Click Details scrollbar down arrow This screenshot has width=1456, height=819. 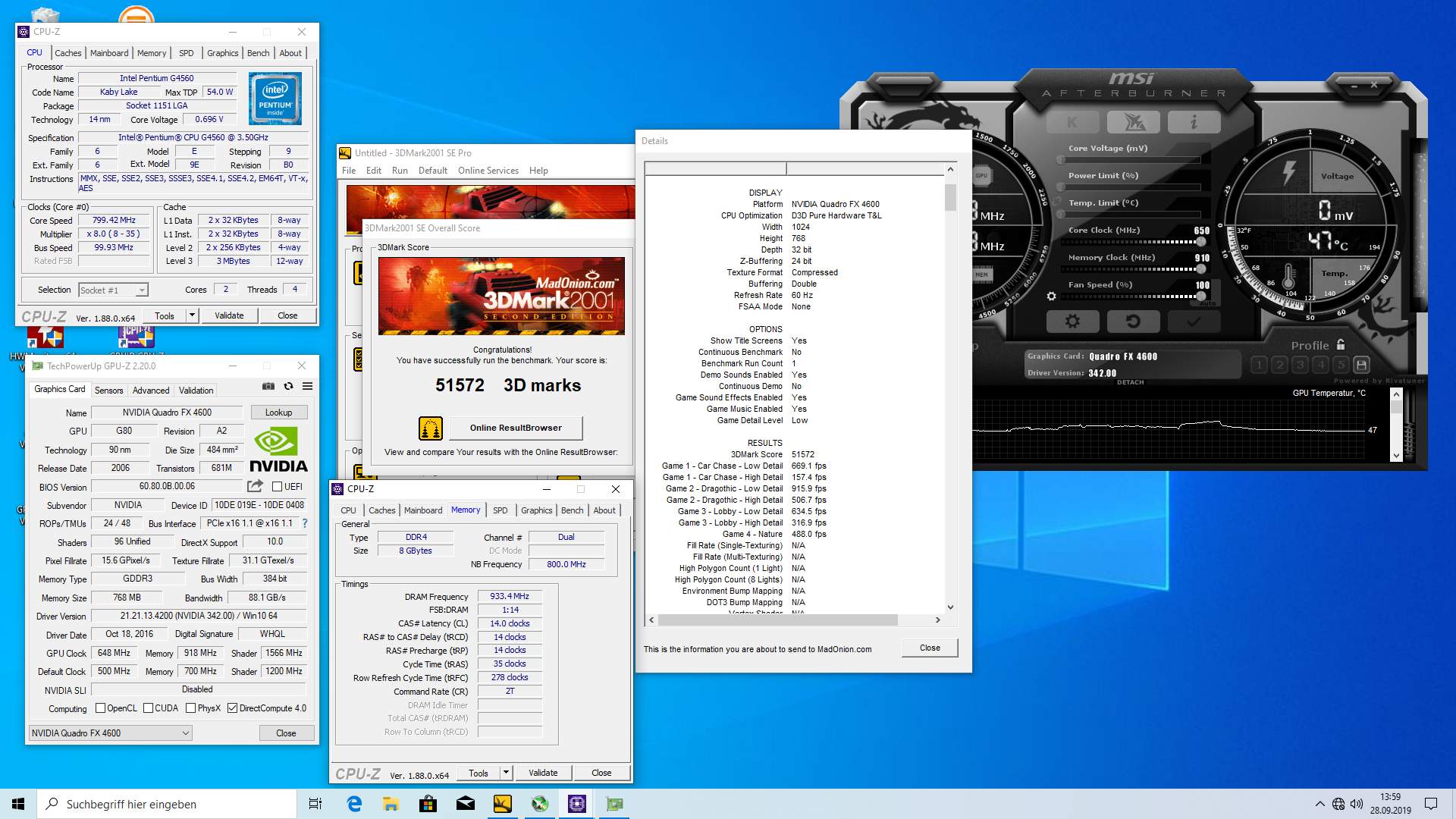coord(950,607)
